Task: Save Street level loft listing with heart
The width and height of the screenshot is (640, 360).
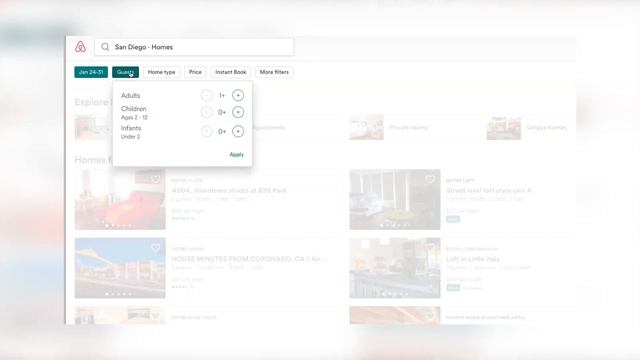Action: click(430, 179)
